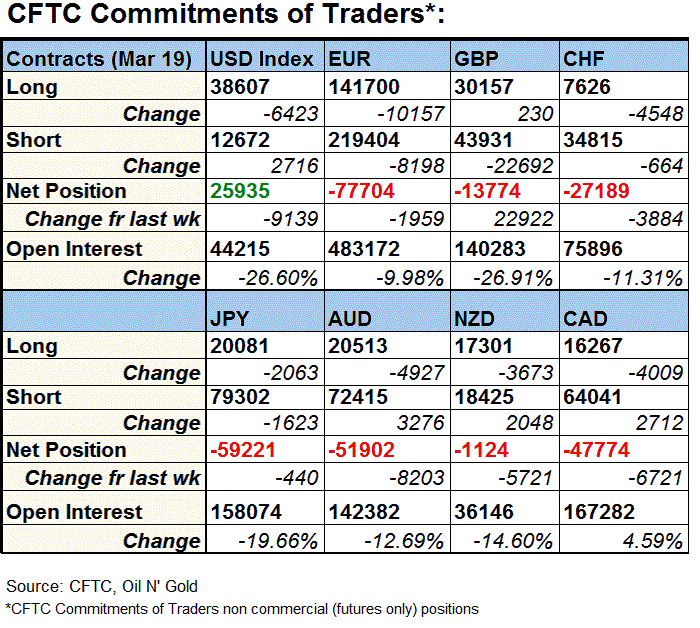The image size is (700, 628).
Task: Click the USD Index column header
Action: click(x=262, y=59)
